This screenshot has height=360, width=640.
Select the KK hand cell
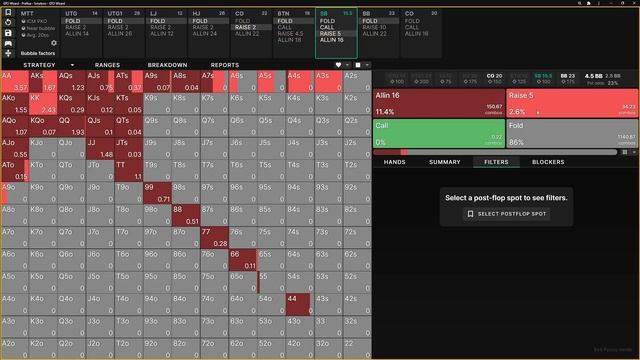[x=43, y=104]
